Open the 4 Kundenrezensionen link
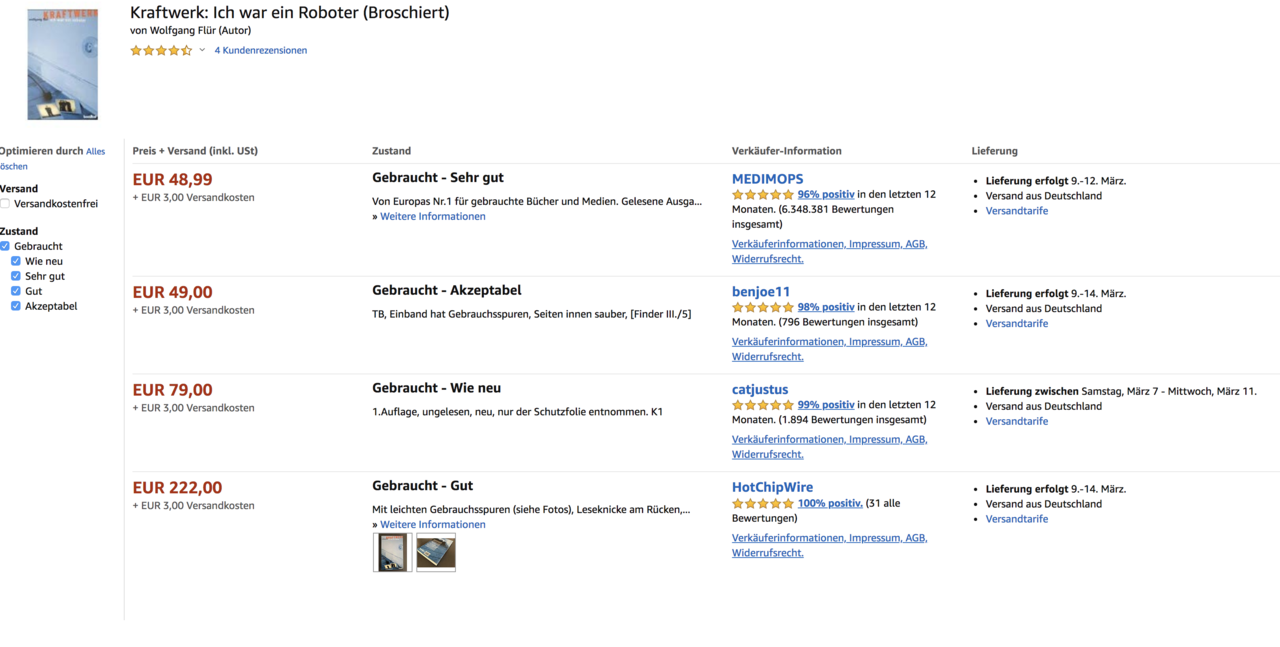This screenshot has height=647, width=1280. click(260, 50)
